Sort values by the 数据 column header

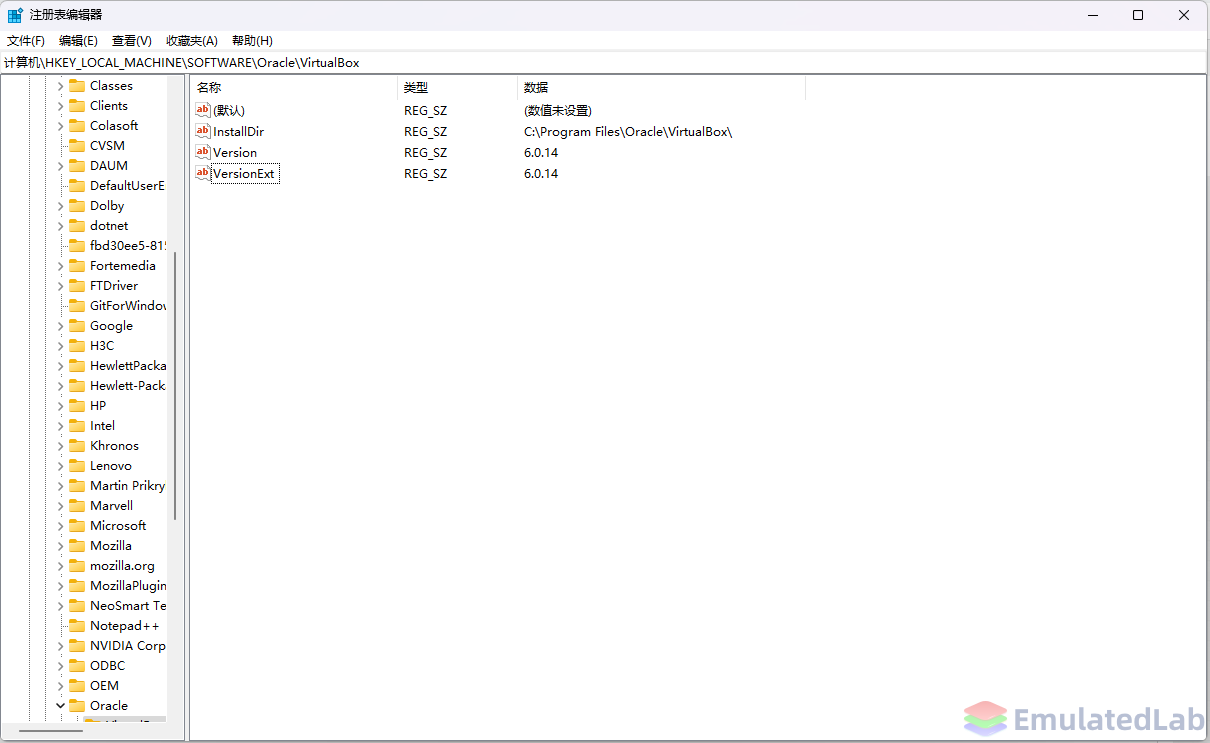661,88
